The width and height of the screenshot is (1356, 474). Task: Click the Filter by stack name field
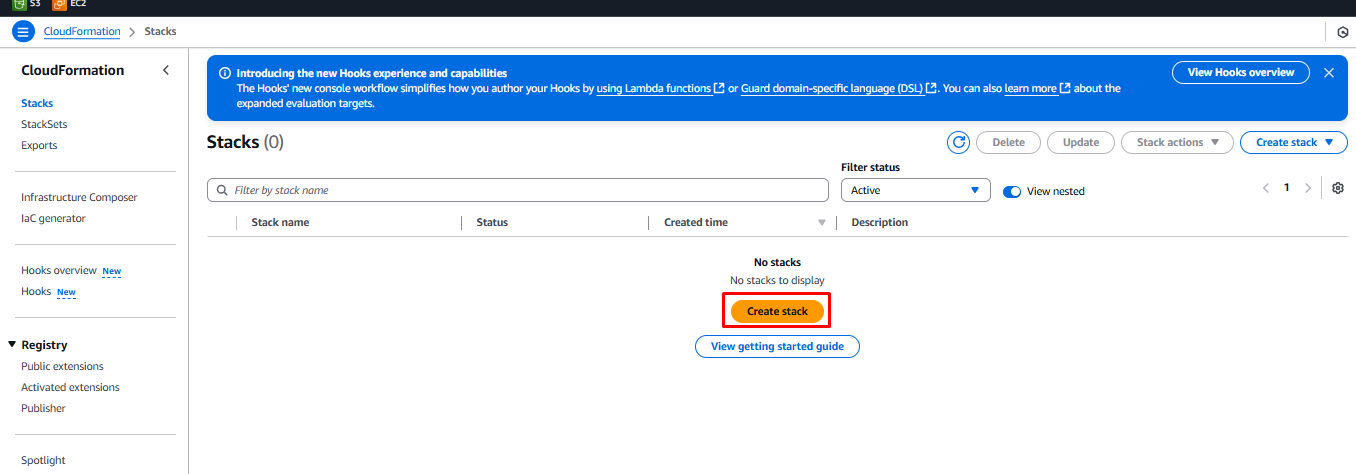tap(518, 190)
